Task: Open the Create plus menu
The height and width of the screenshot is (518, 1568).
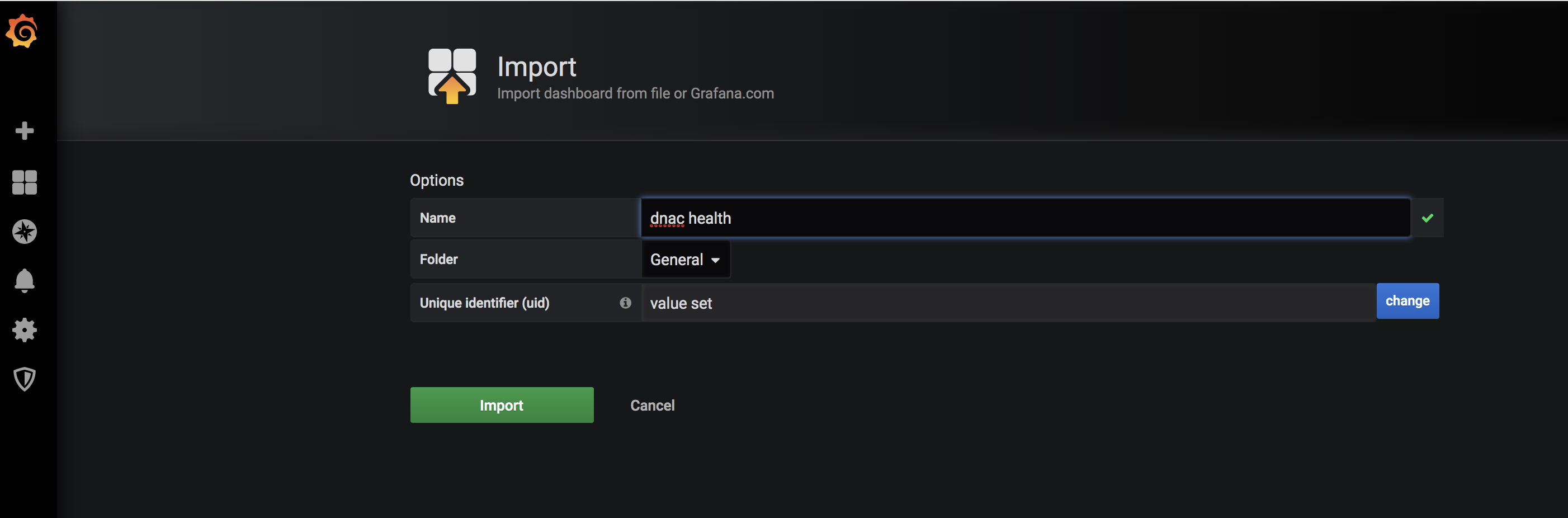Action: pos(25,131)
